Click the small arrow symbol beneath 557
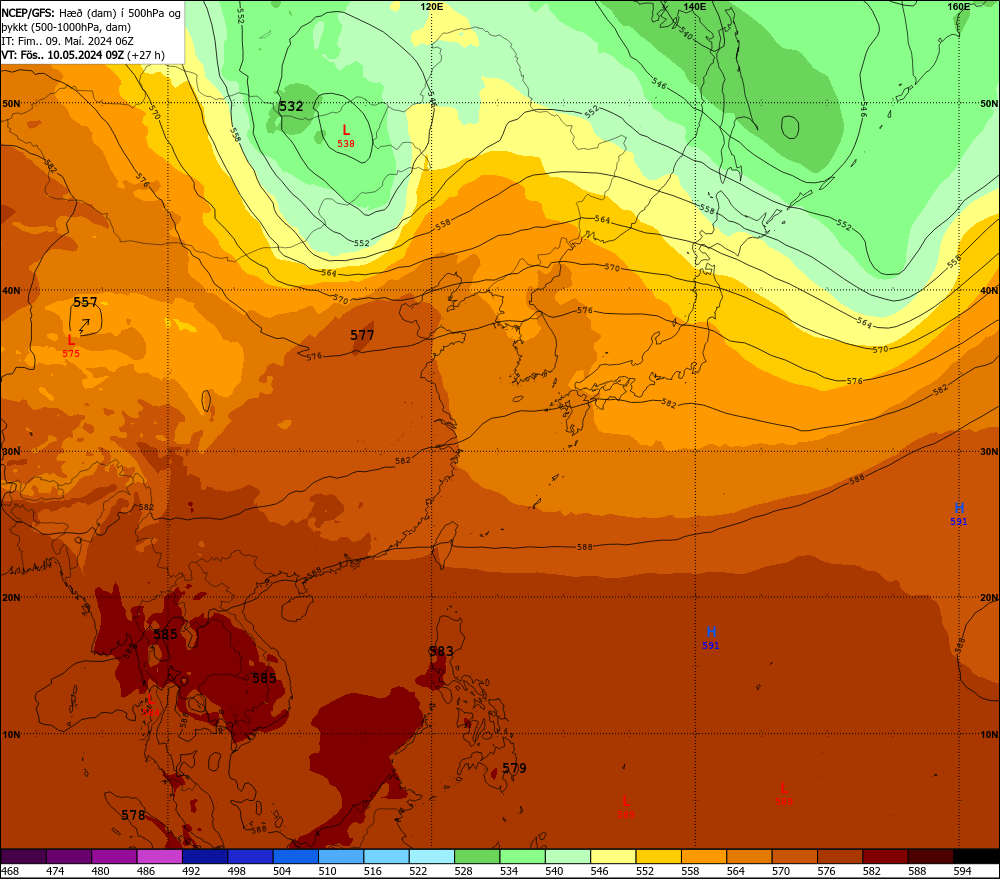This screenshot has height=879, width=1000. (x=85, y=327)
